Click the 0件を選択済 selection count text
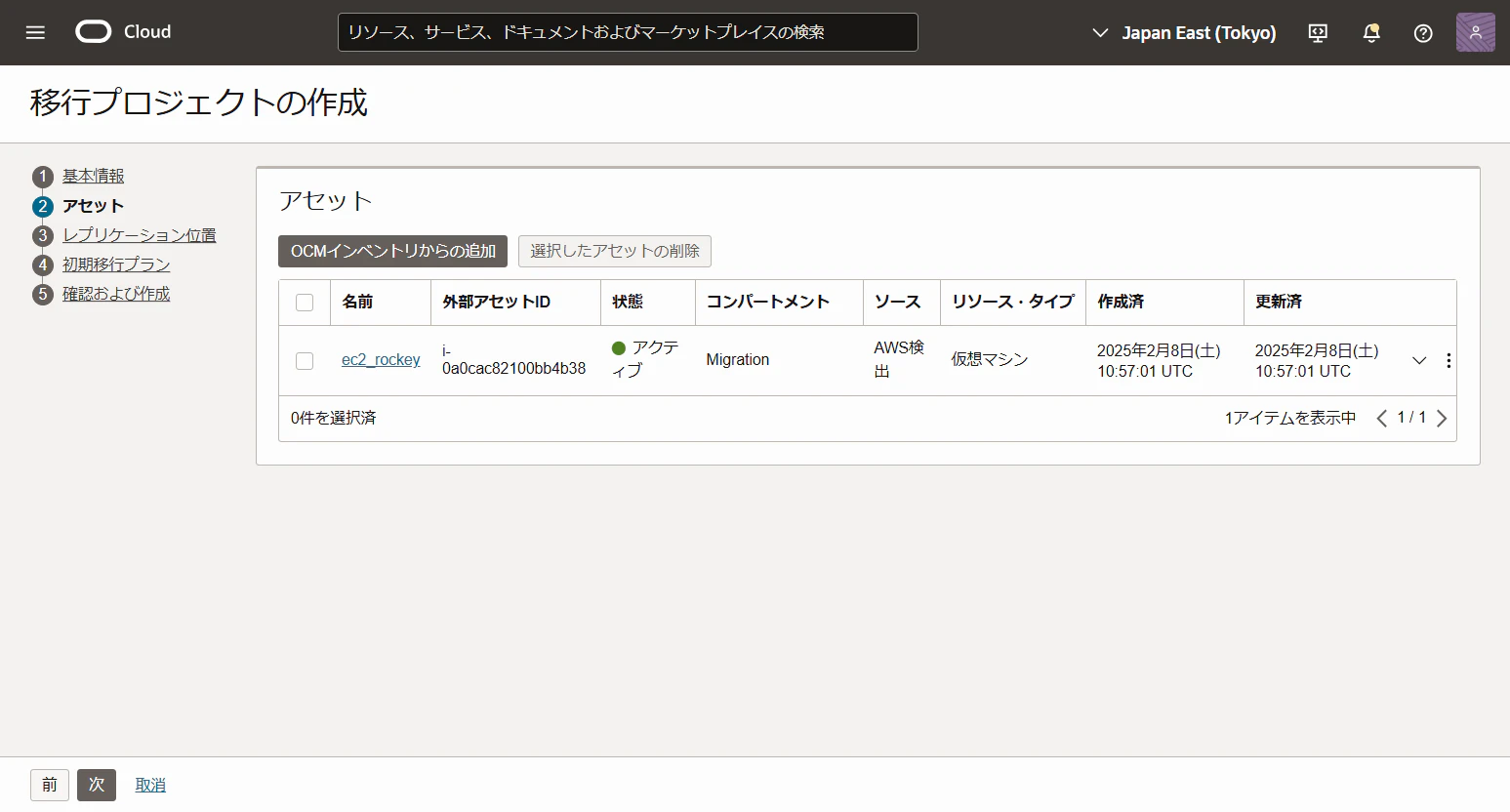The height and width of the screenshot is (812, 1510). [x=334, y=418]
